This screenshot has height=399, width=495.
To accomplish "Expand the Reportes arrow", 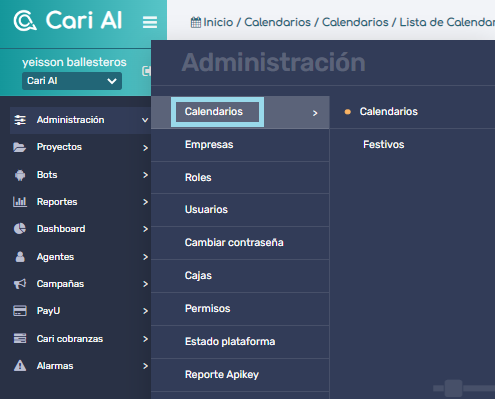I will [145, 202].
